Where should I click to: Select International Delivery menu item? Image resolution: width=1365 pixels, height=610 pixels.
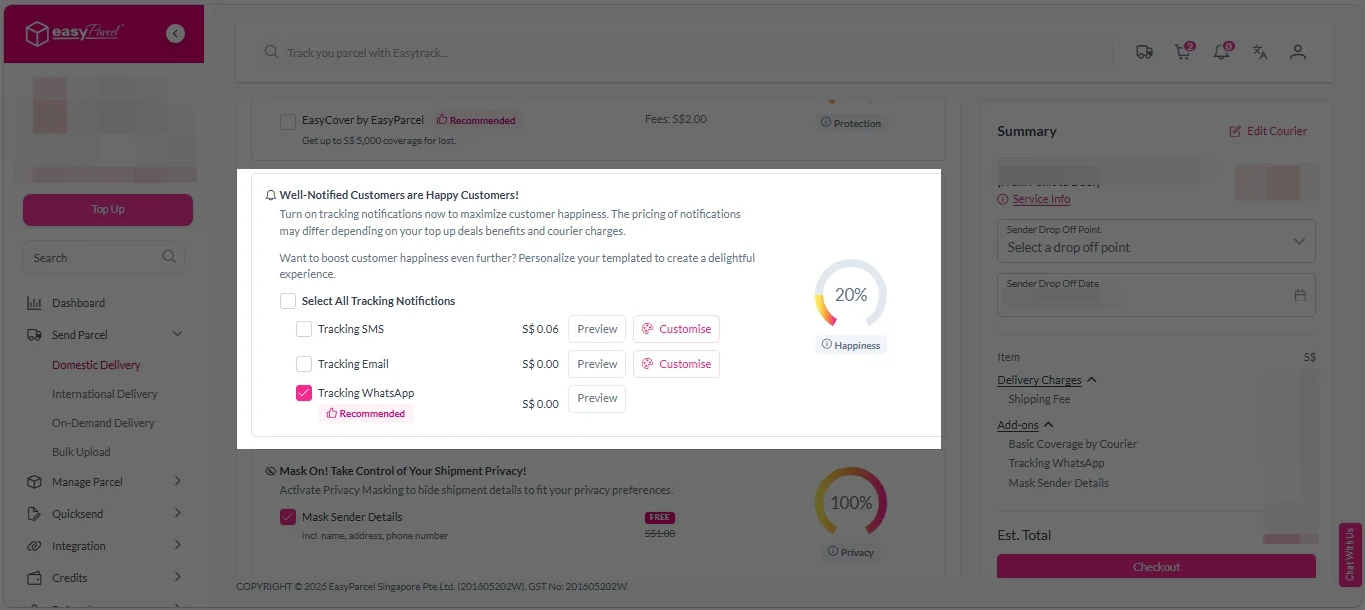pos(105,394)
